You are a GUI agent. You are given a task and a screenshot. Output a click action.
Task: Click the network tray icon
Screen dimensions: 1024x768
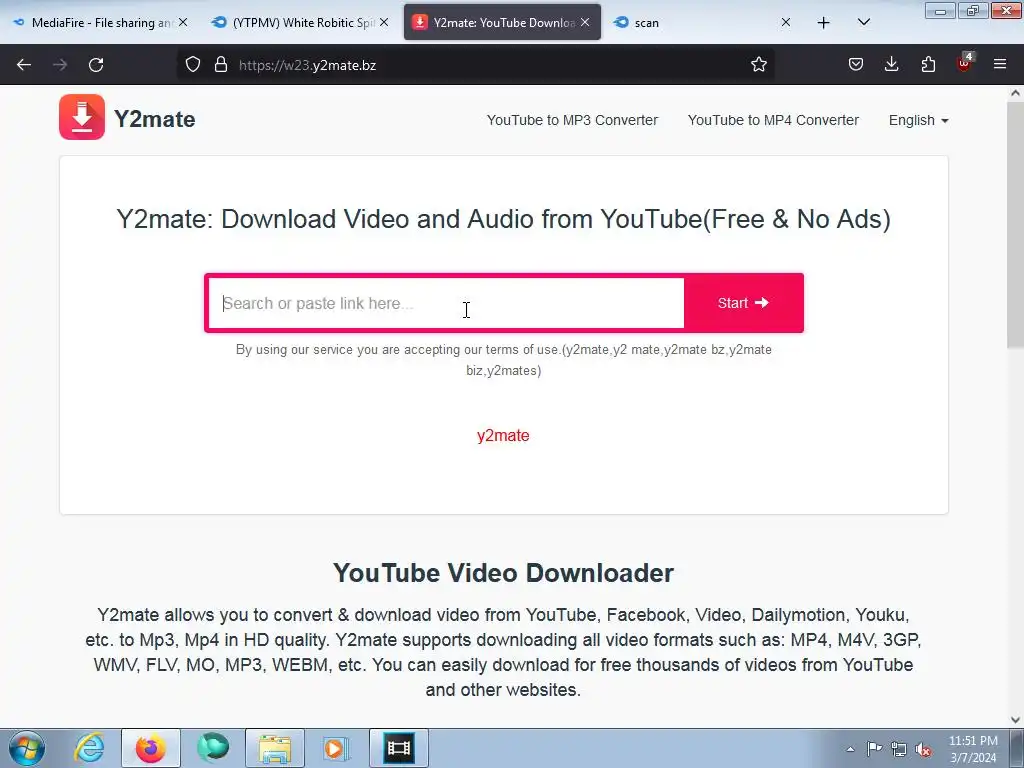click(x=899, y=749)
